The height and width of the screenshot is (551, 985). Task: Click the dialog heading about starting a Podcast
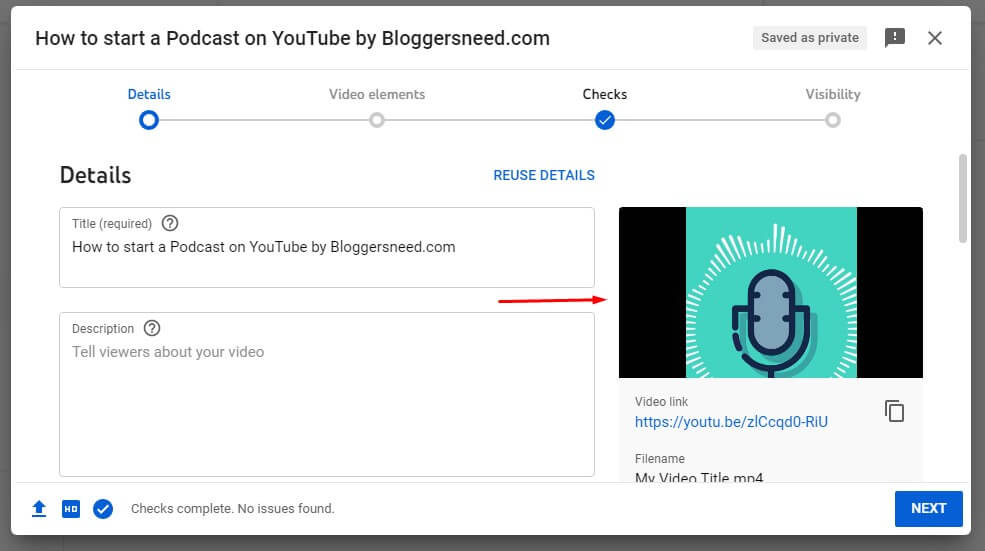tap(292, 38)
